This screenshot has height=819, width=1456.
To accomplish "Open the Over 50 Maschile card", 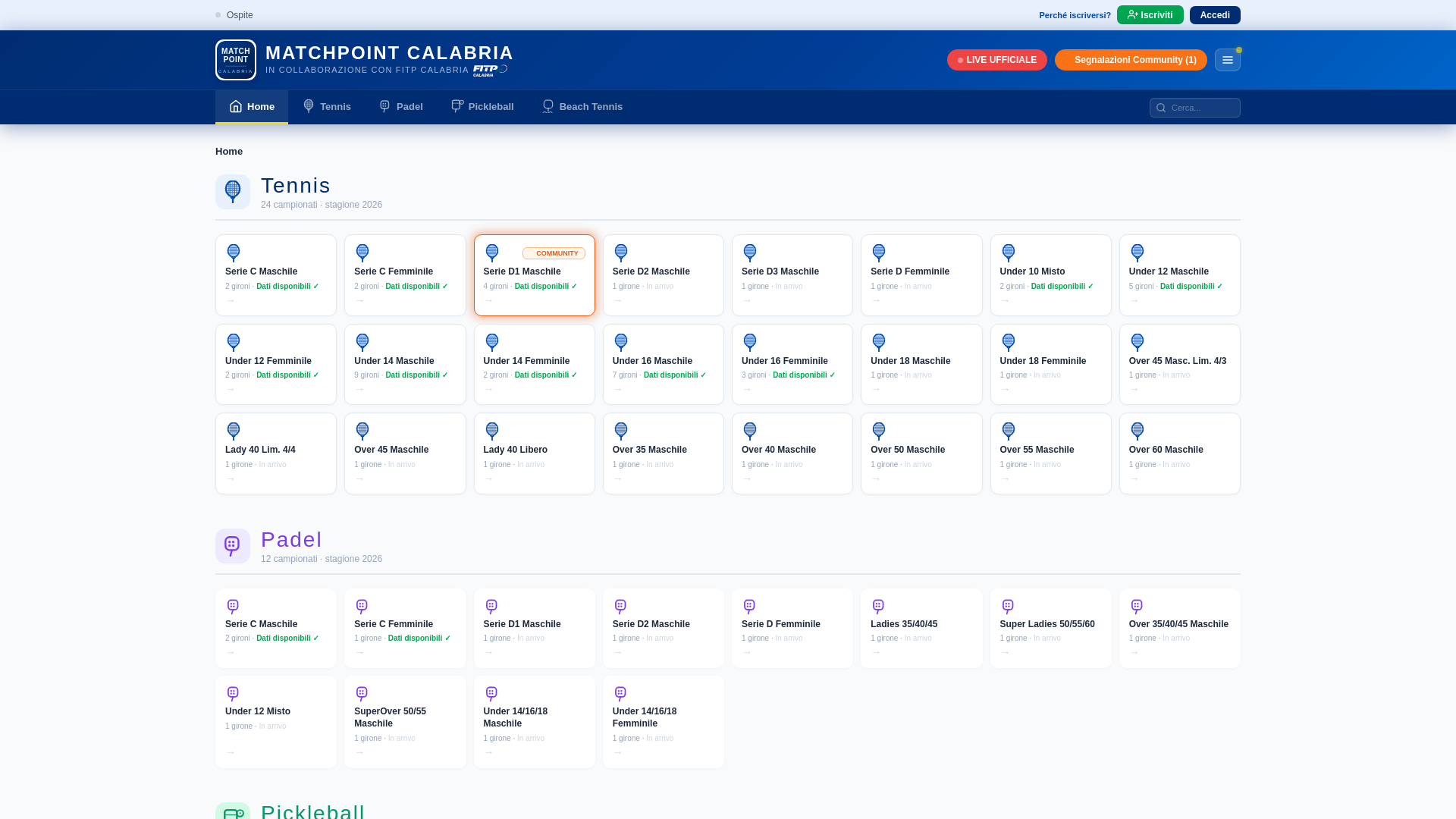I will coord(921,453).
